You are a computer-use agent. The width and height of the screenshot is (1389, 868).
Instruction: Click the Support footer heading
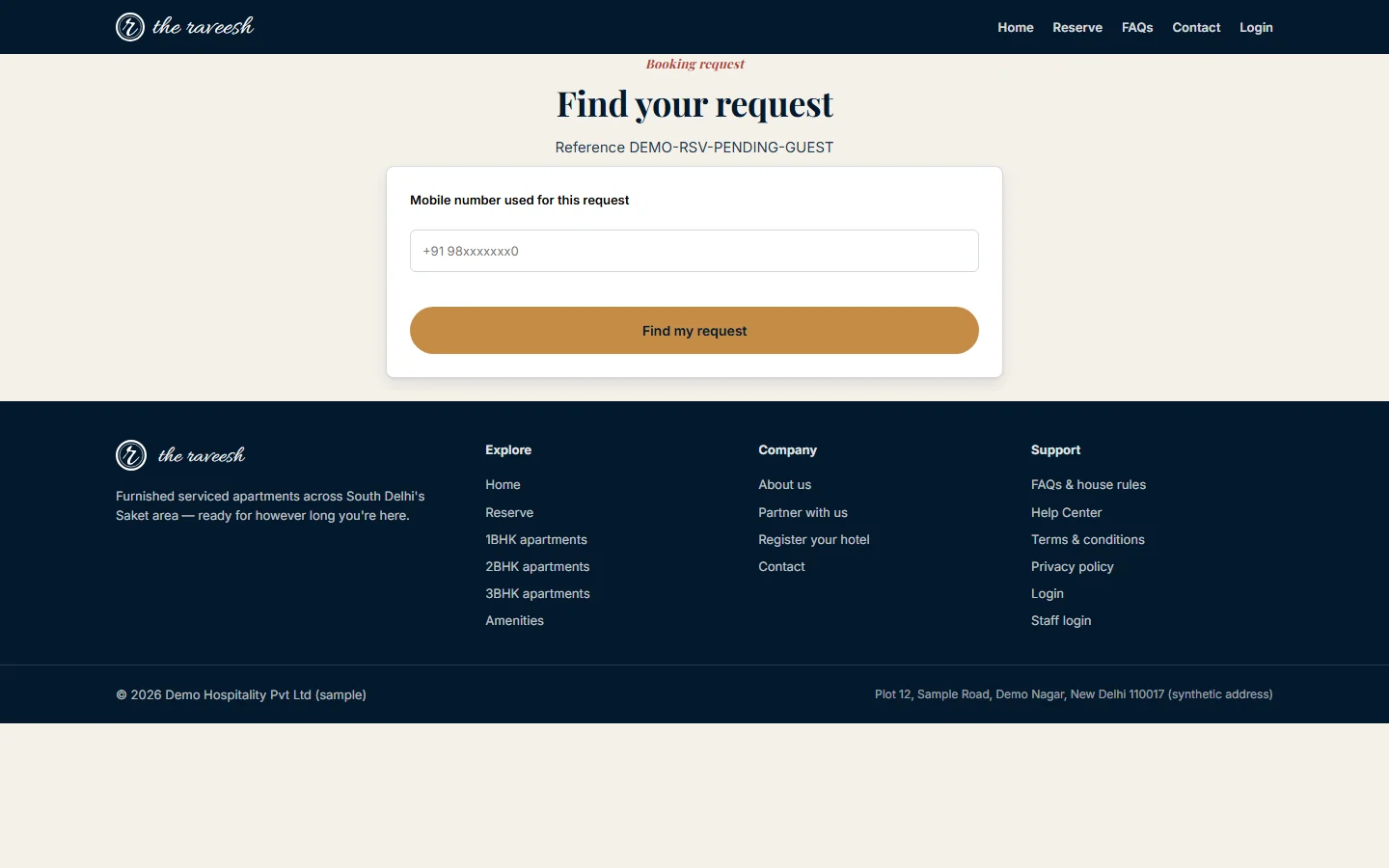1055,450
